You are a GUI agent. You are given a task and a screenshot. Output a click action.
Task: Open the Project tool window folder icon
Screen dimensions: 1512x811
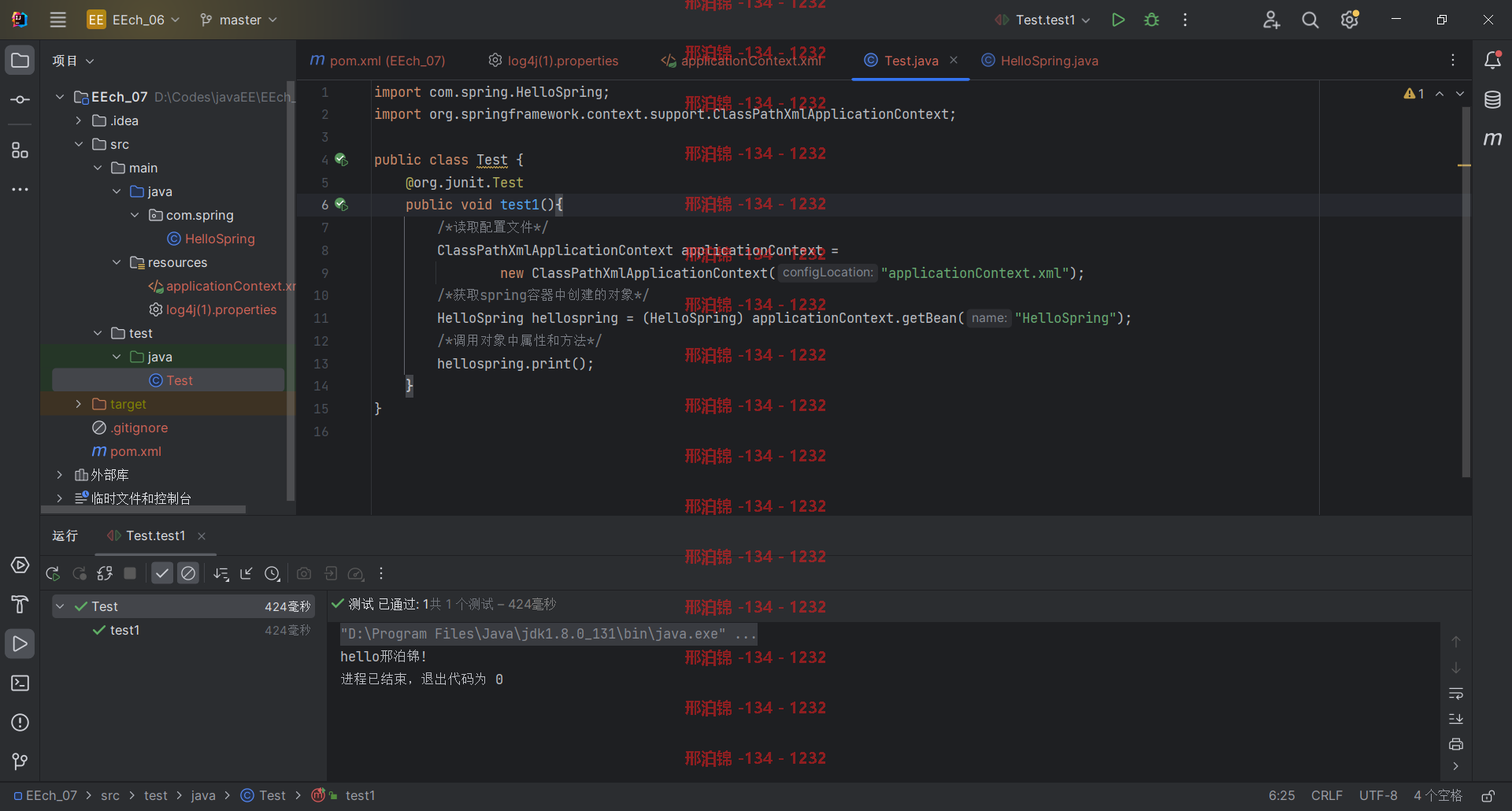coord(20,61)
